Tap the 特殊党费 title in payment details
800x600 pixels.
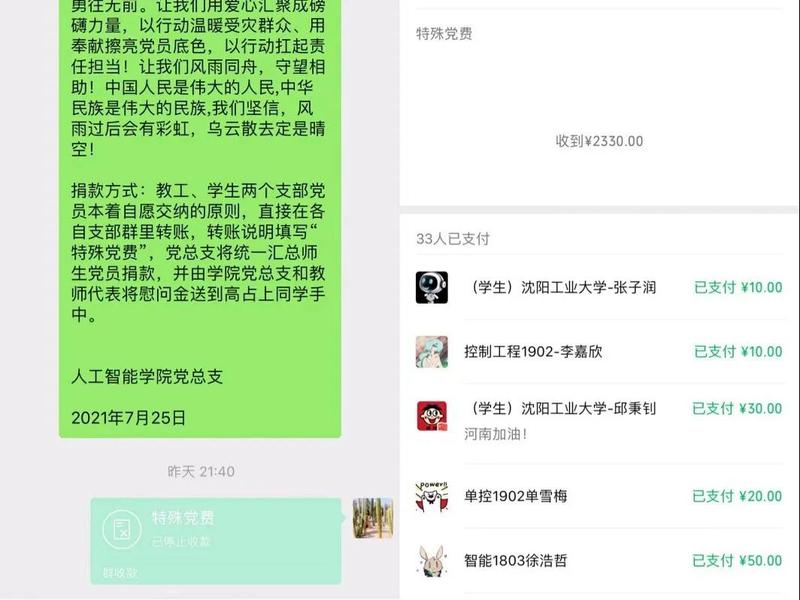[444, 34]
